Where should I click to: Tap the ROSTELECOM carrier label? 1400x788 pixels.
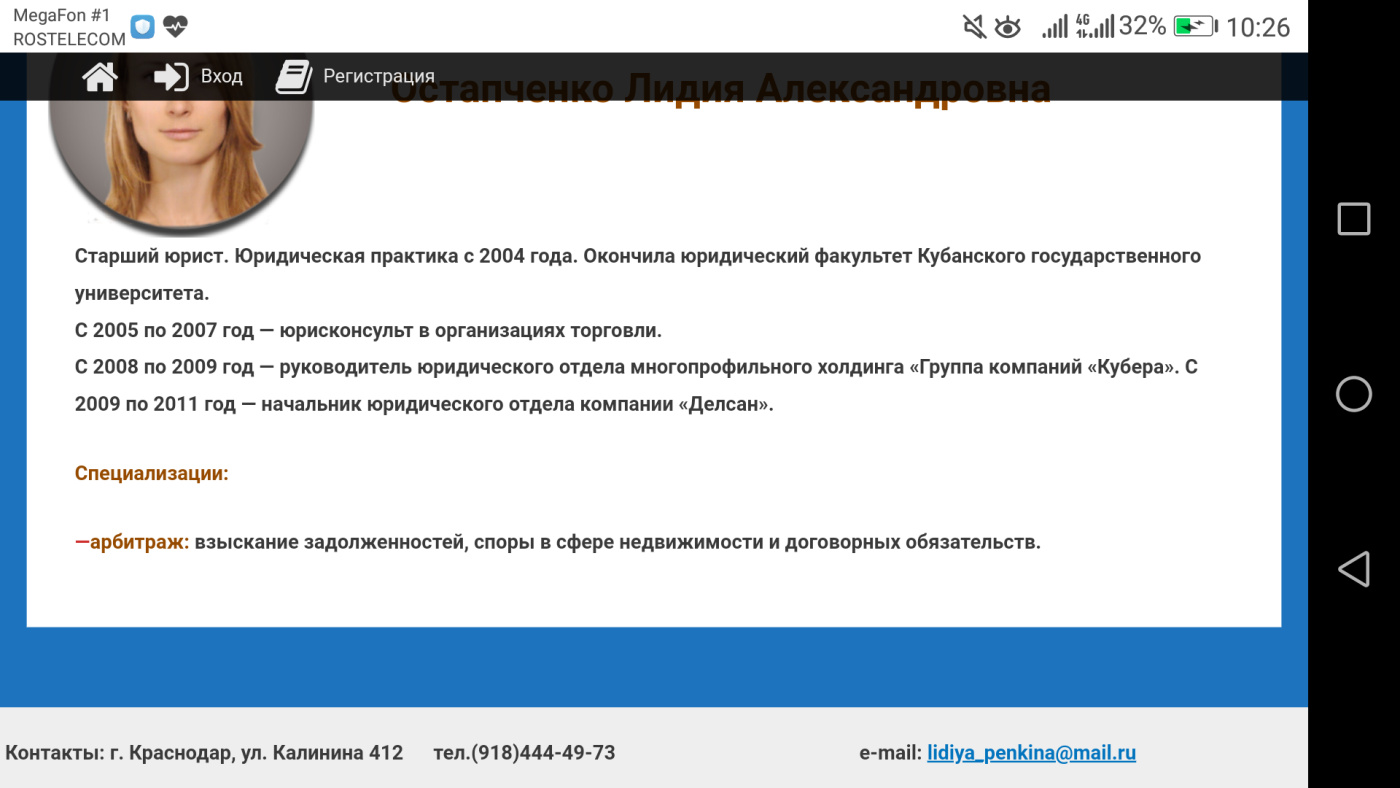(69, 39)
